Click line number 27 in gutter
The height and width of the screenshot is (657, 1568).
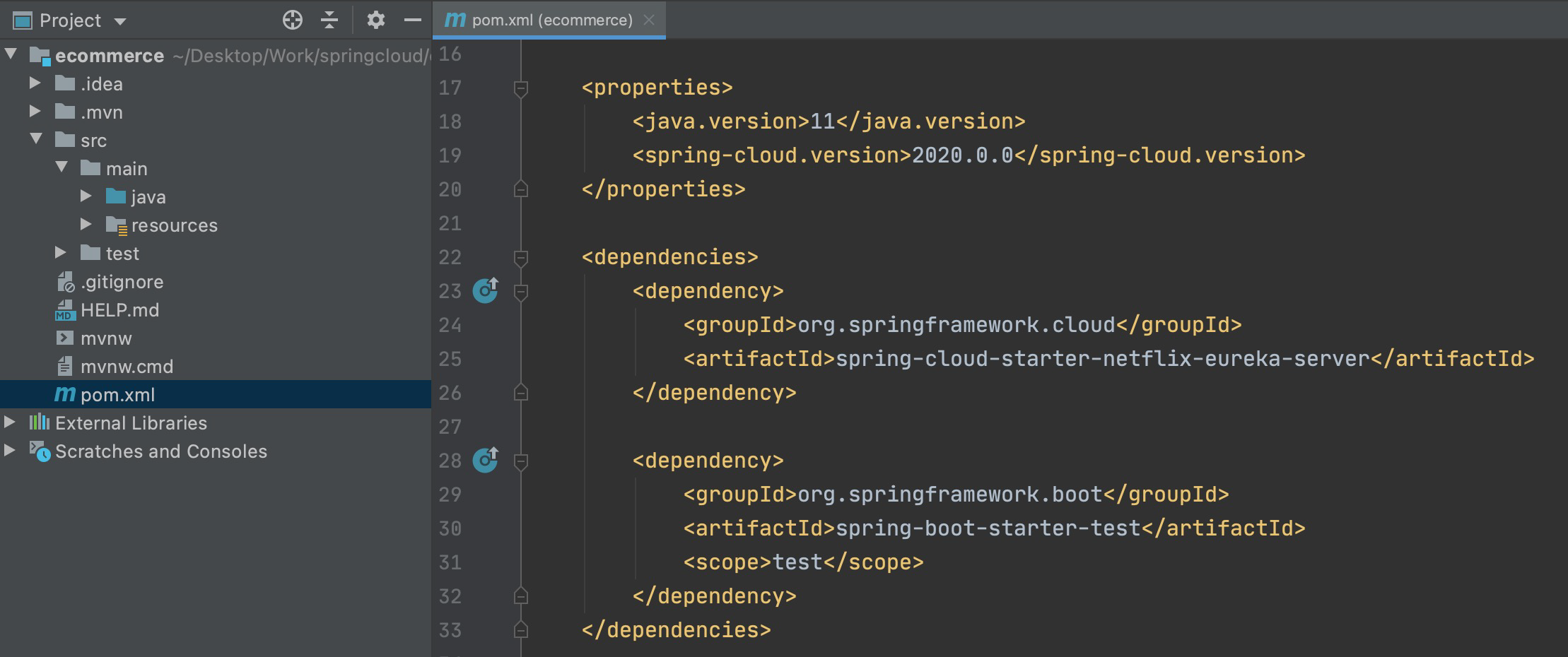coord(450,427)
